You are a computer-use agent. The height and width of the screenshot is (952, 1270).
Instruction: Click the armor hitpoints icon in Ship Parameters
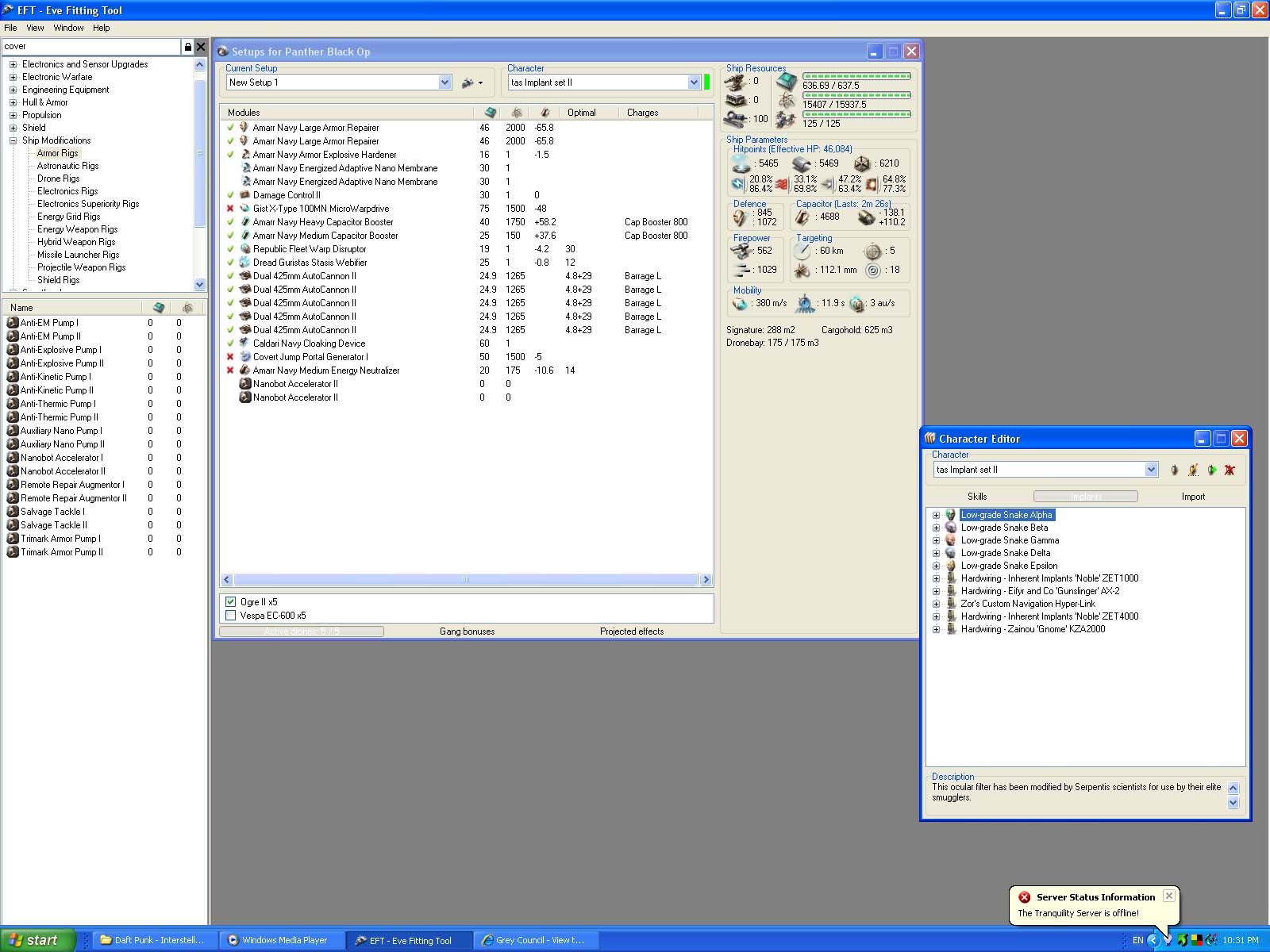[x=802, y=163]
